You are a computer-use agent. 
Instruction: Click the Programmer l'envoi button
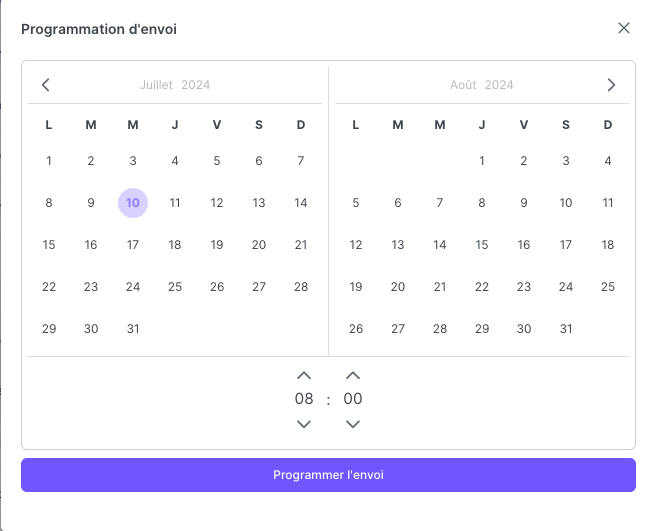[x=328, y=475]
